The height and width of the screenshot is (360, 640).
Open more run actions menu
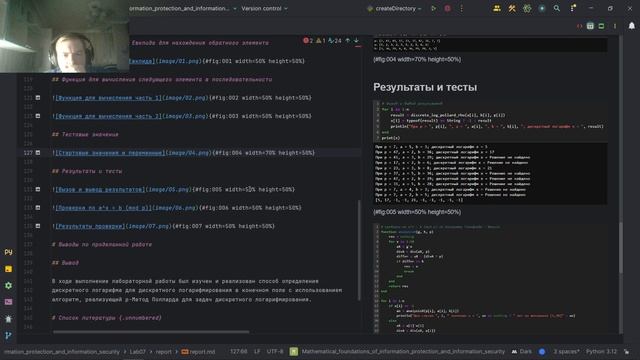point(462,8)
